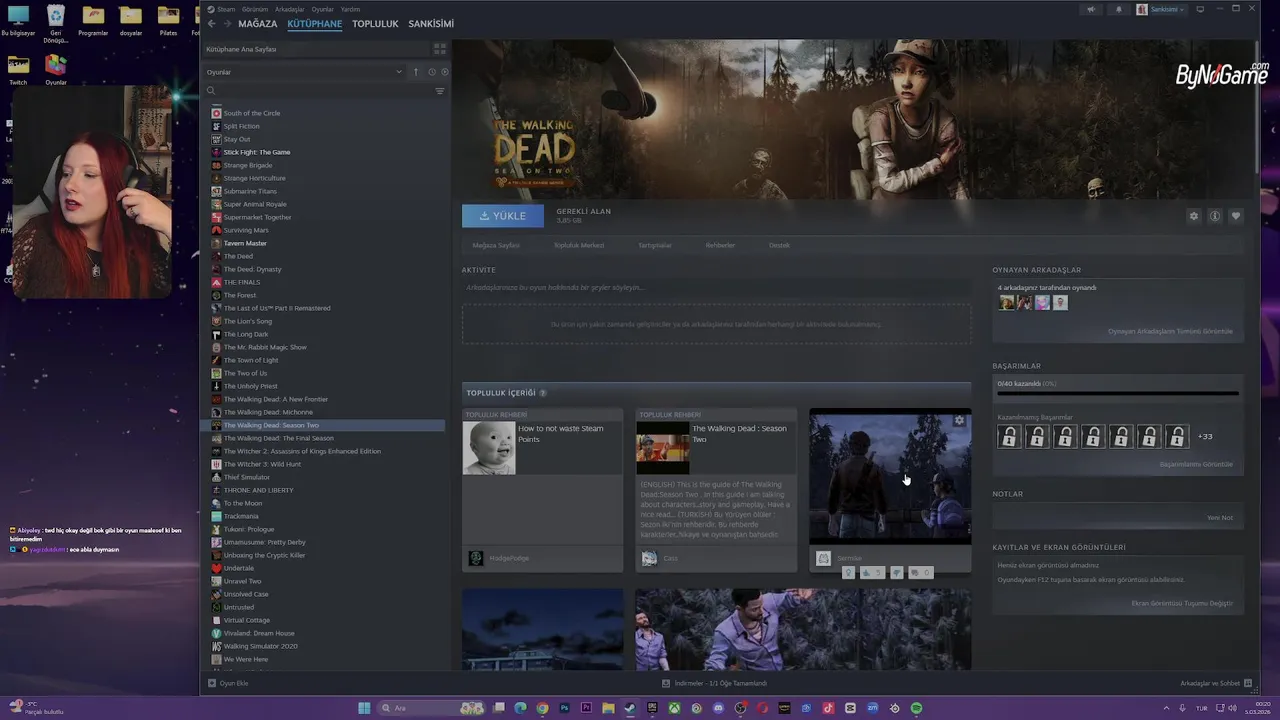
Task: Thumbs down Sermike's screenshot
Action: pos(897,572)
